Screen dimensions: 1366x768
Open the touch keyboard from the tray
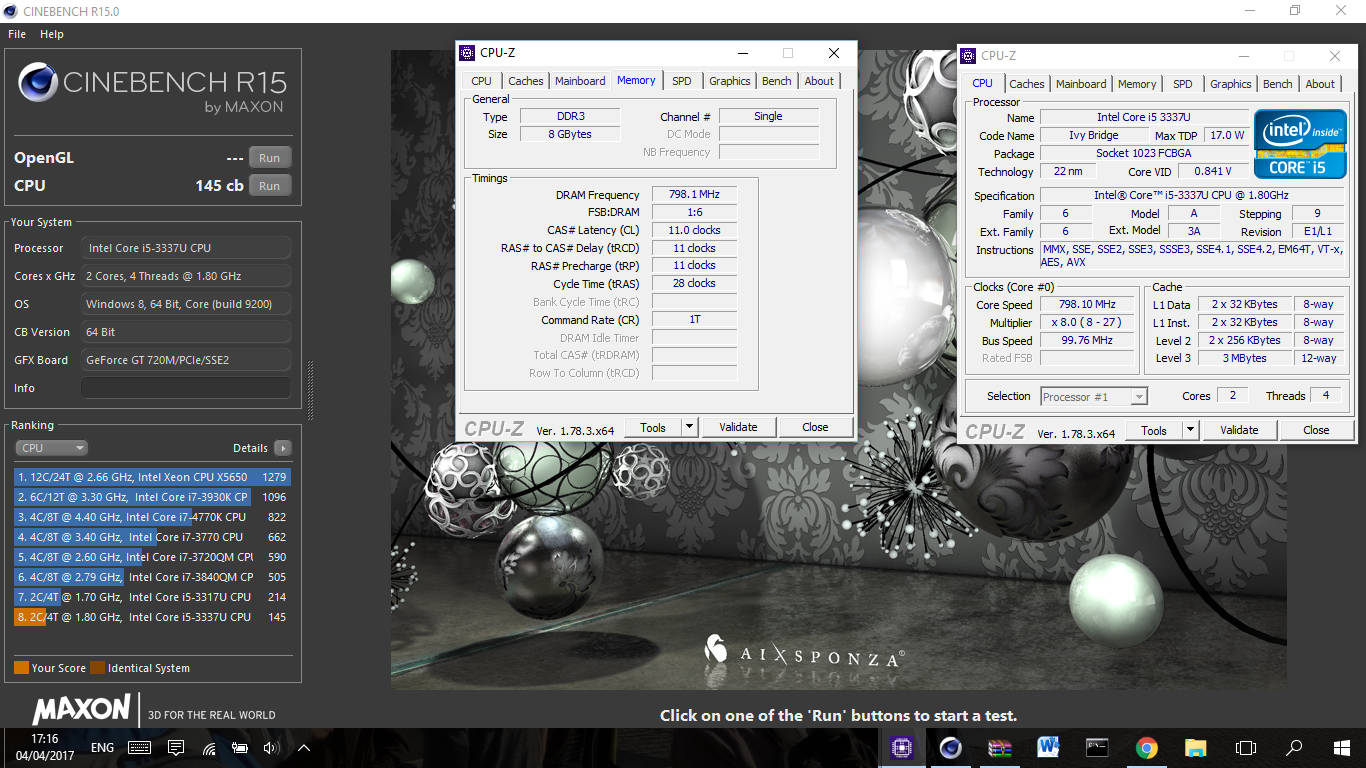pos(139,747)
